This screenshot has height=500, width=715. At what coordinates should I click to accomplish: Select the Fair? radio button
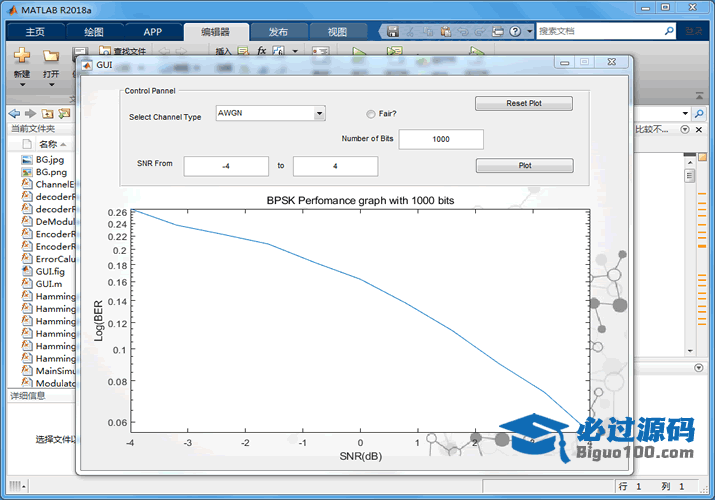click(x=371, y=114)
